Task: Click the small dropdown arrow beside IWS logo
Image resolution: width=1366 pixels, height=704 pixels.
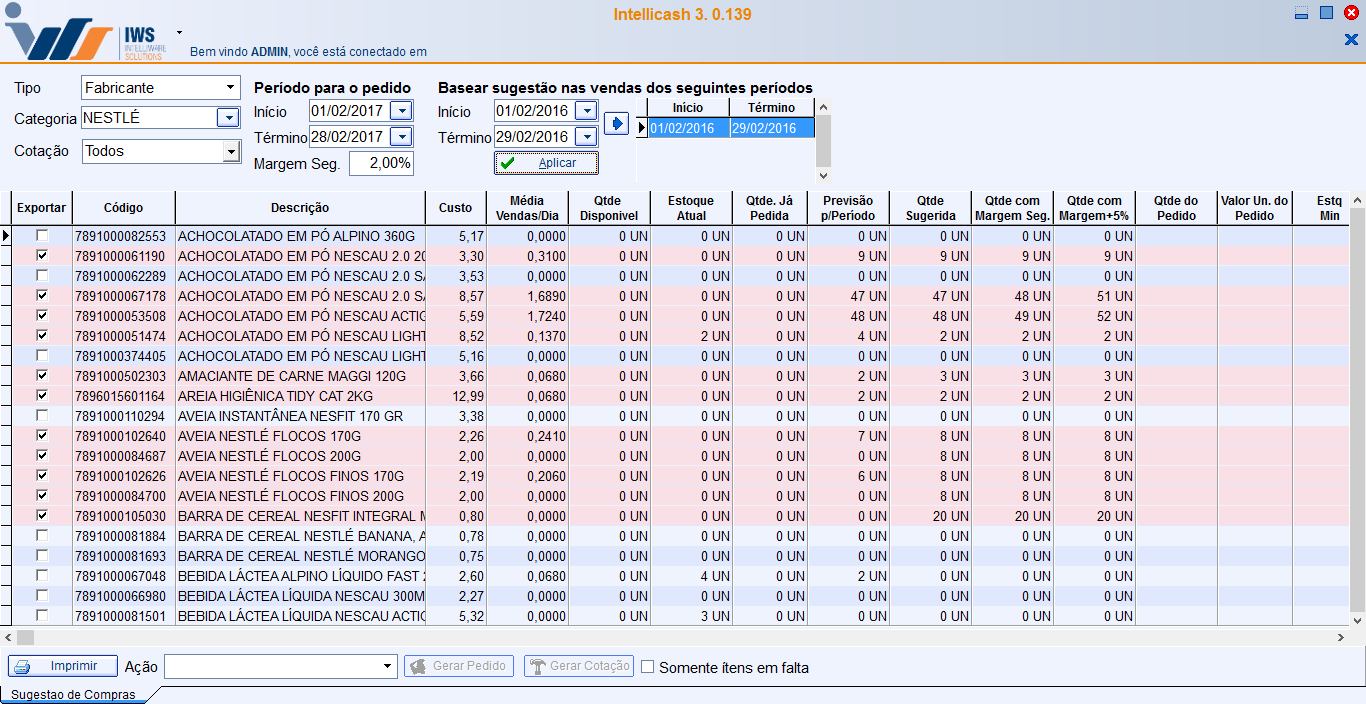Action: tap(179, 32)
